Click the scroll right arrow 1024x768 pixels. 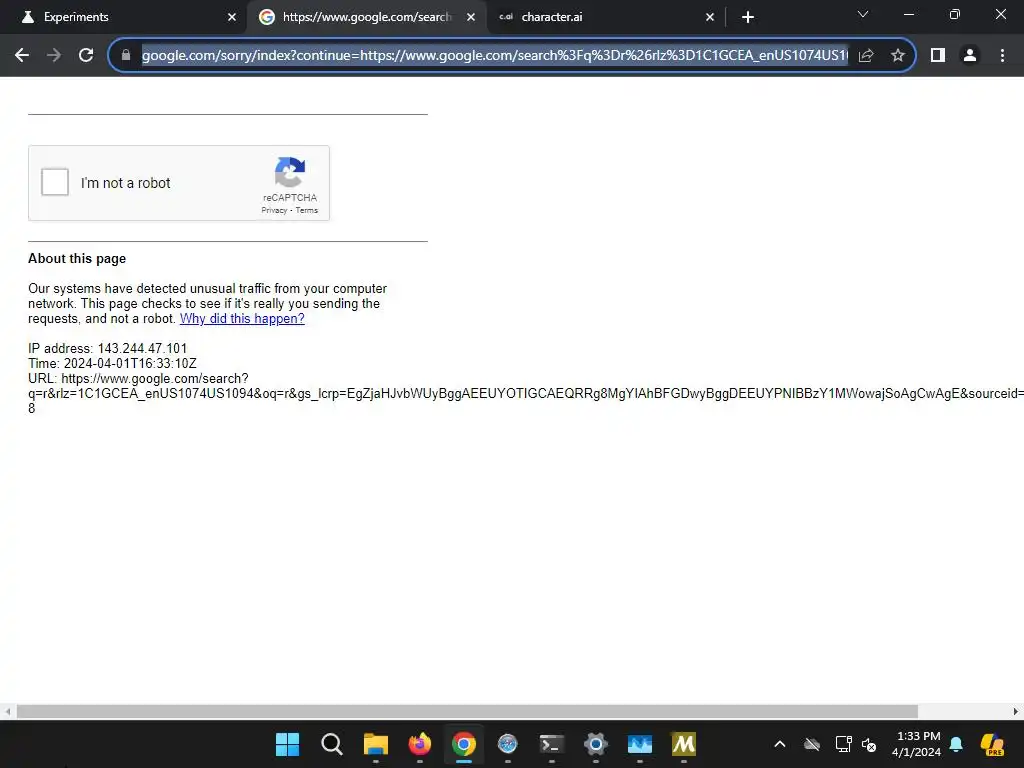coord(1016,711)
